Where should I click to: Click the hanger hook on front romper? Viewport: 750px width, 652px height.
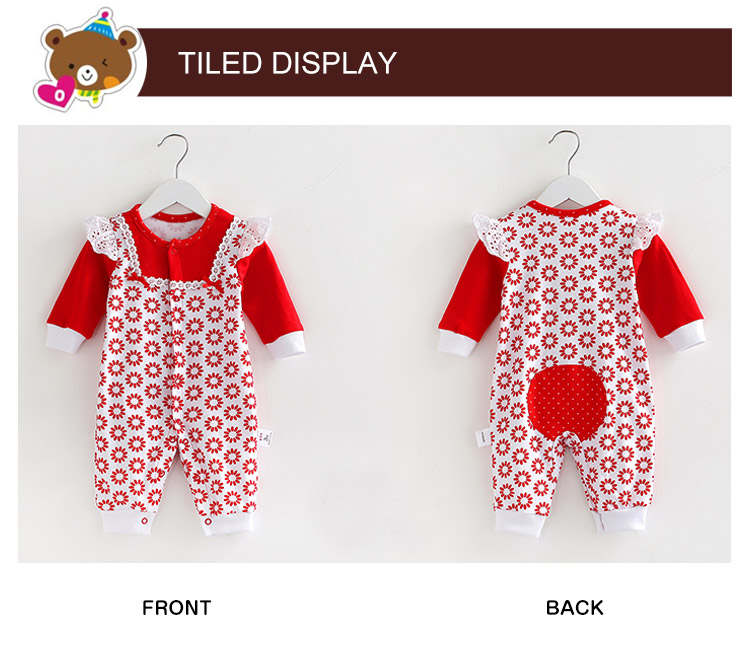pos(175,153)
